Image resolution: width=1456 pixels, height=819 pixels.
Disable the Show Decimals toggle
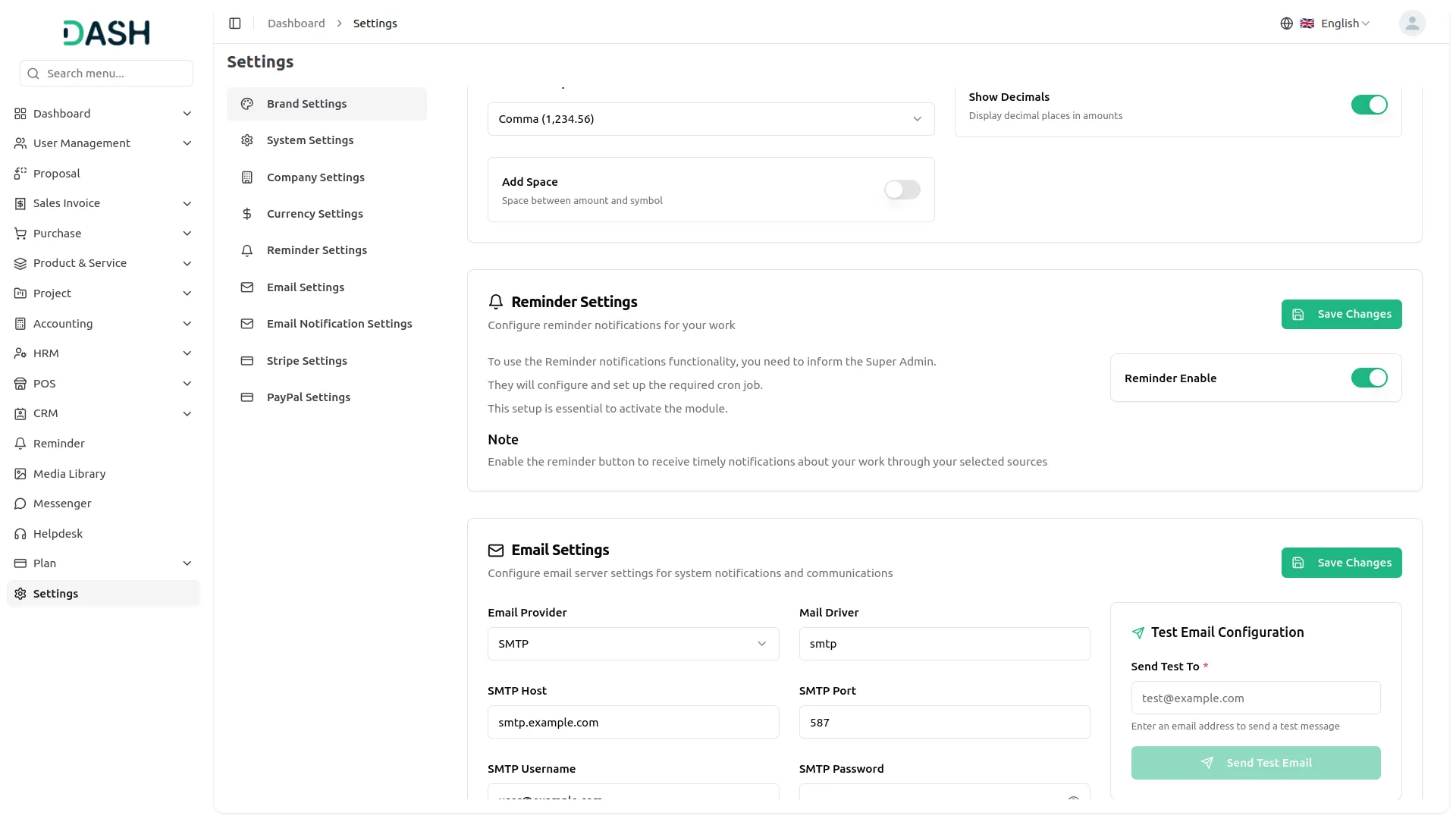[1369, 105]
